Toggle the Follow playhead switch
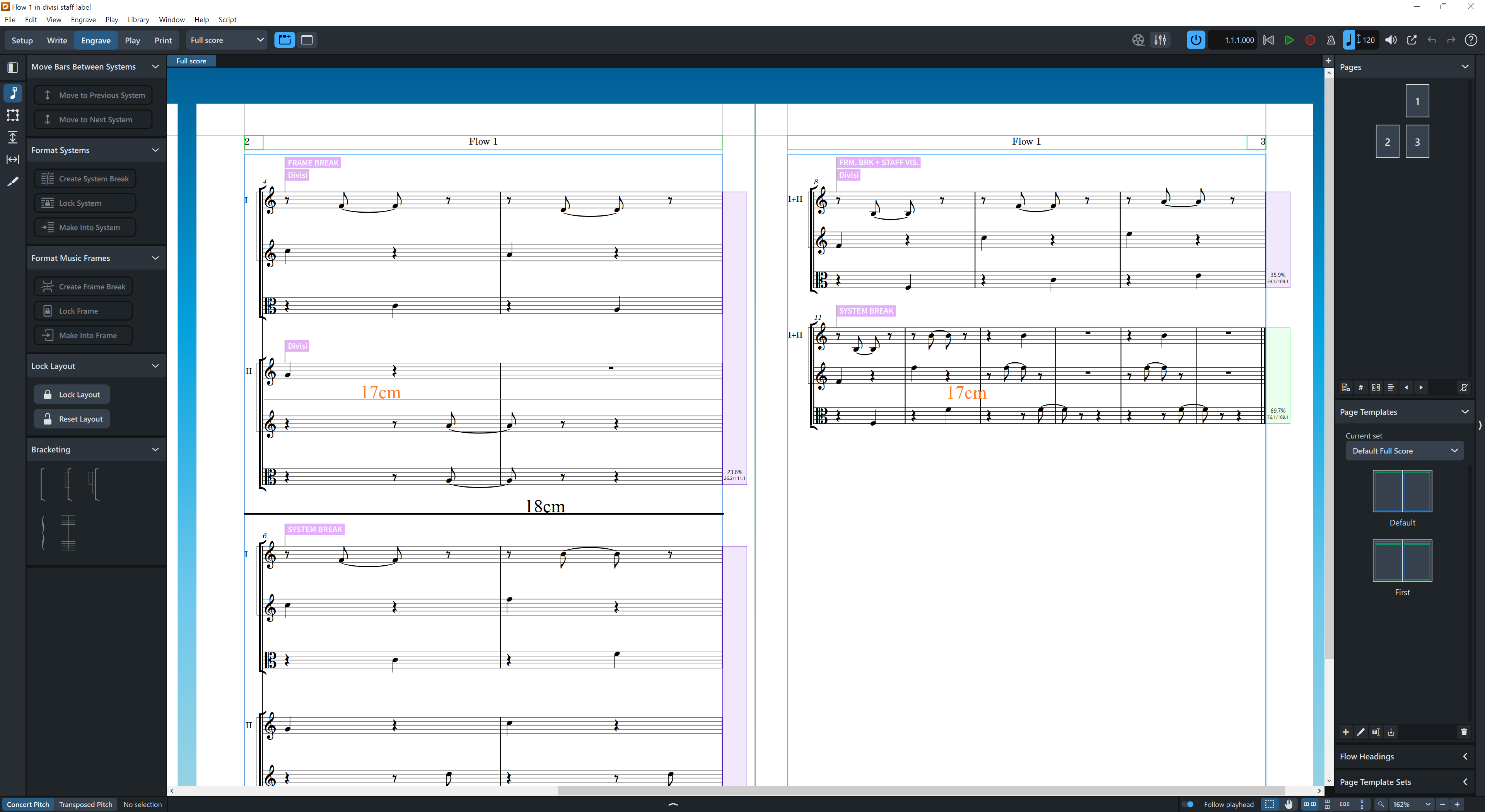The image size is (1485, 812). 1188,804
